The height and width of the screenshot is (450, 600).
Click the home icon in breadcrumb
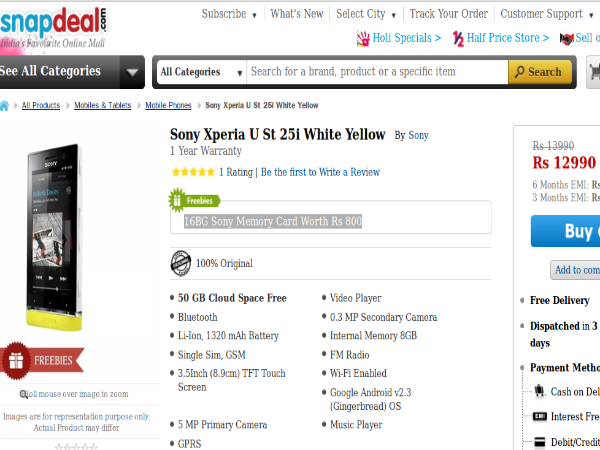4,106
